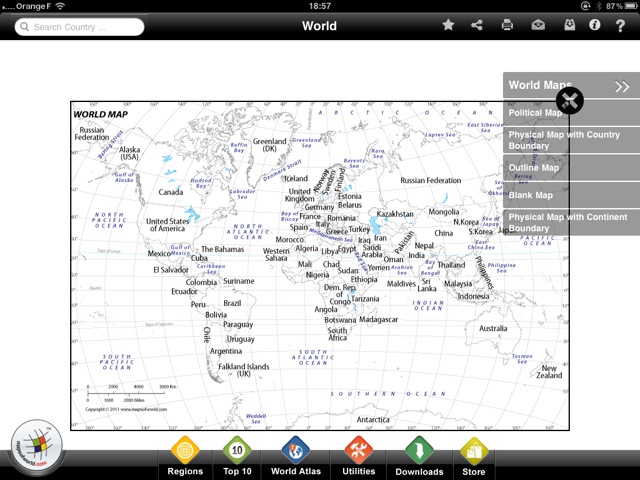Collapse the World Maps panel with double chevron
This screenshot has height=480, width=640.
(622, 87)
